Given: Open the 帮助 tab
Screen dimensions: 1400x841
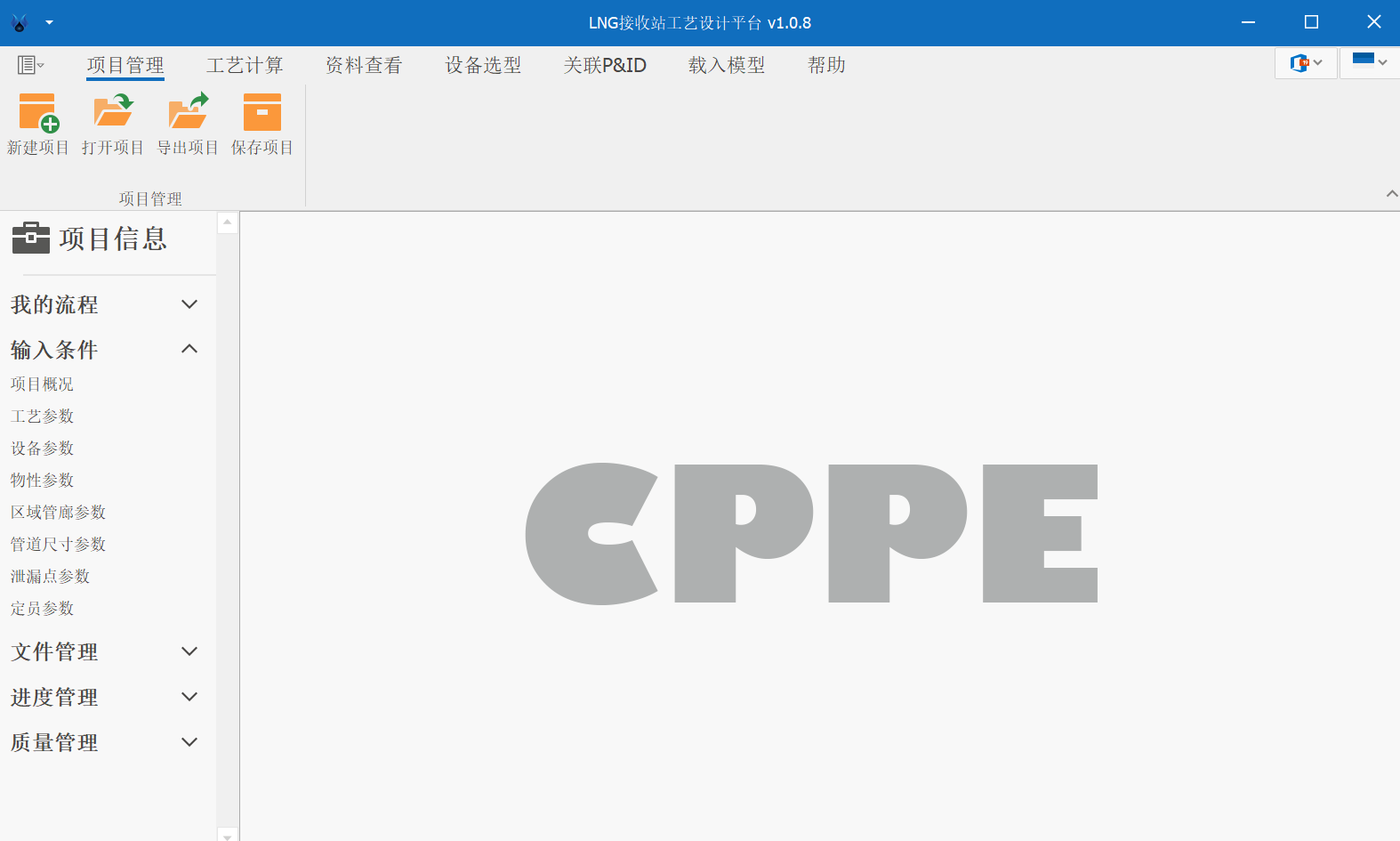Looking at the screenshot, I should pos(826,65).
